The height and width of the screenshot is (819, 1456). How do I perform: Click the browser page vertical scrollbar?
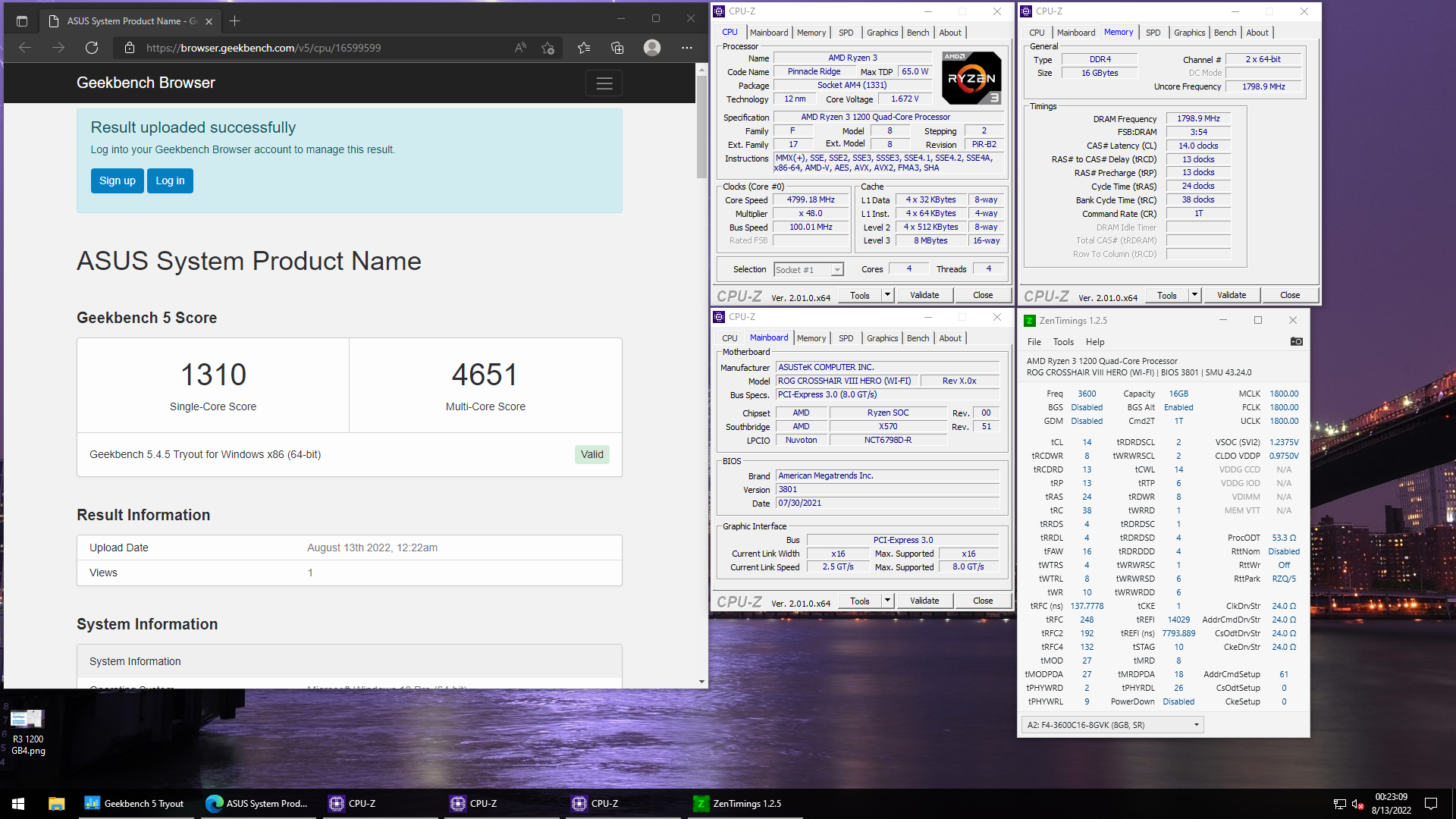(701, 126)
